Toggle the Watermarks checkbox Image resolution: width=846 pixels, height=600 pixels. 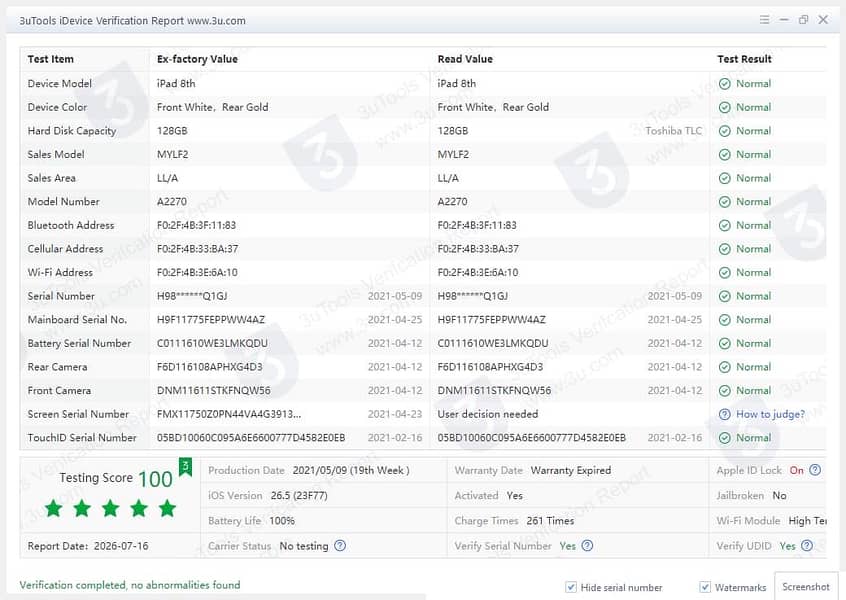point(705,587)
